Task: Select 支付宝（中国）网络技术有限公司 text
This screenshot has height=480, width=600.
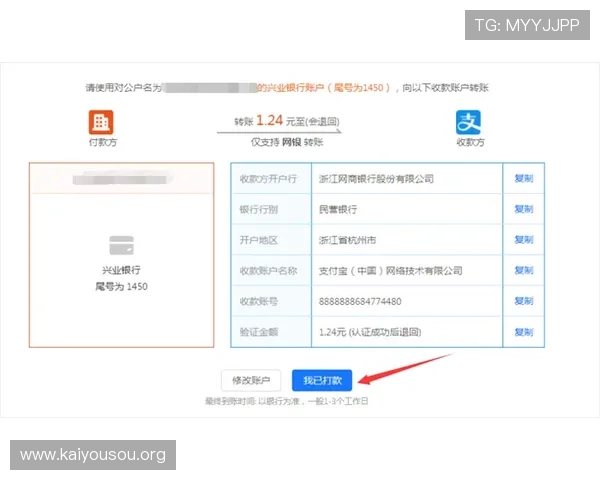Action: tap(391, 271)
